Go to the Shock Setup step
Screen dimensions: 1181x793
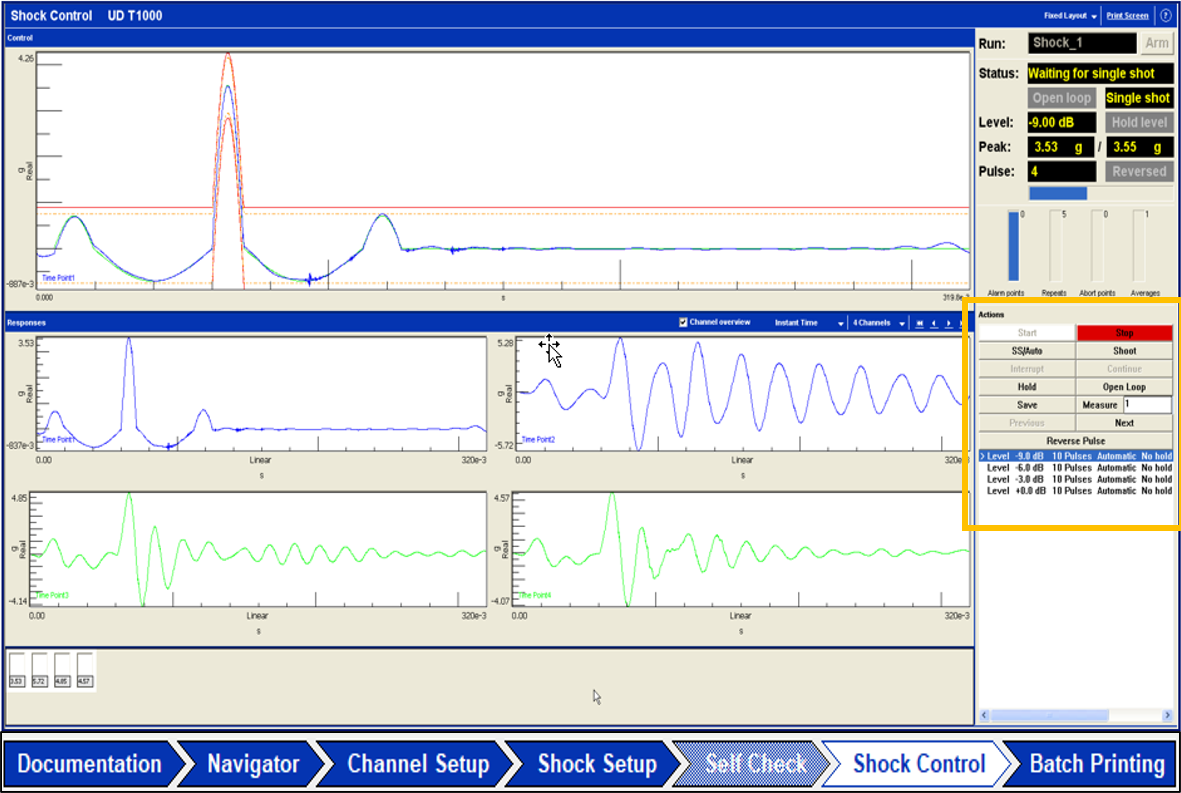pyautogui.click(x=596, y=765)
